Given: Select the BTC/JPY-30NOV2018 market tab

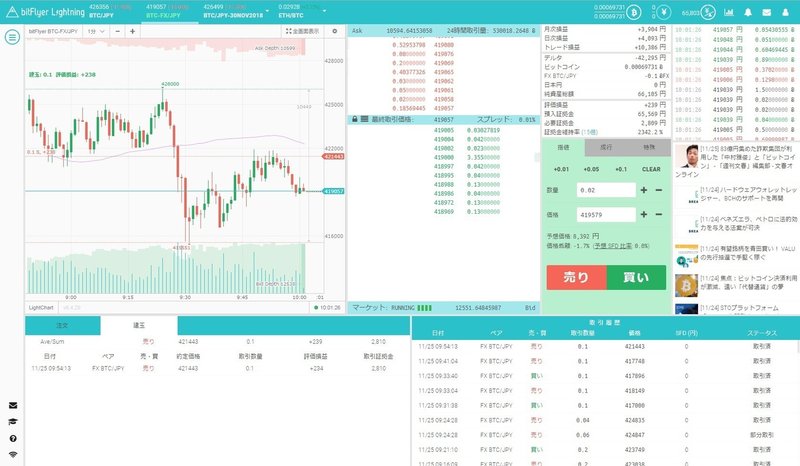Looking at the screenshot, I should 233,11.
